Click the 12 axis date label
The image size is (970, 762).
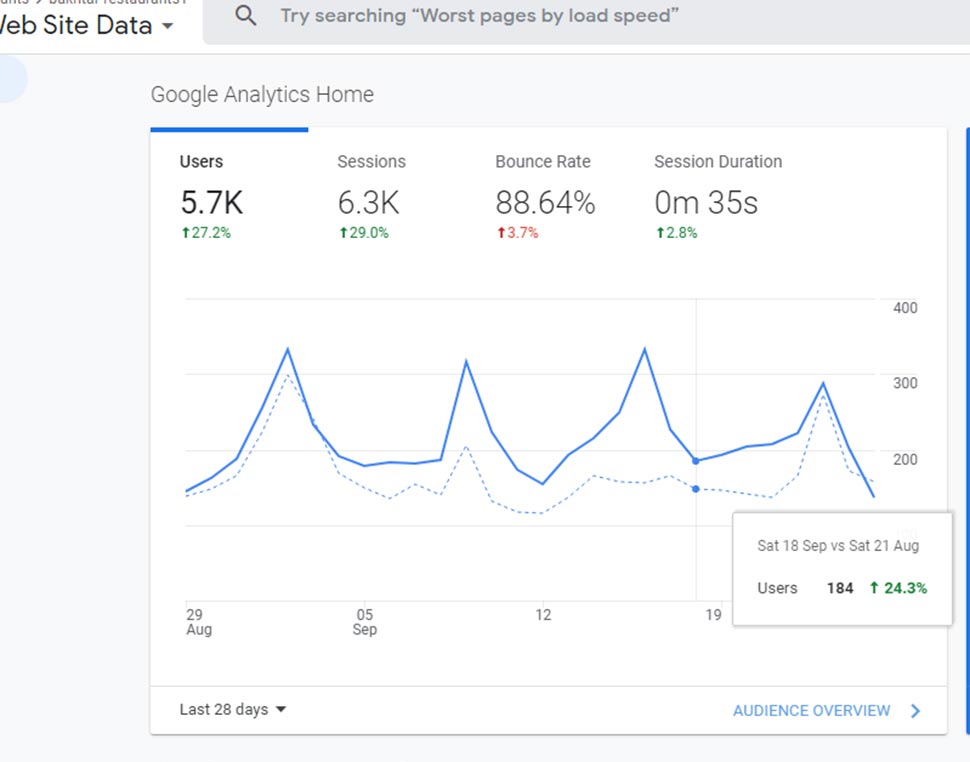[x=543, y=615]
